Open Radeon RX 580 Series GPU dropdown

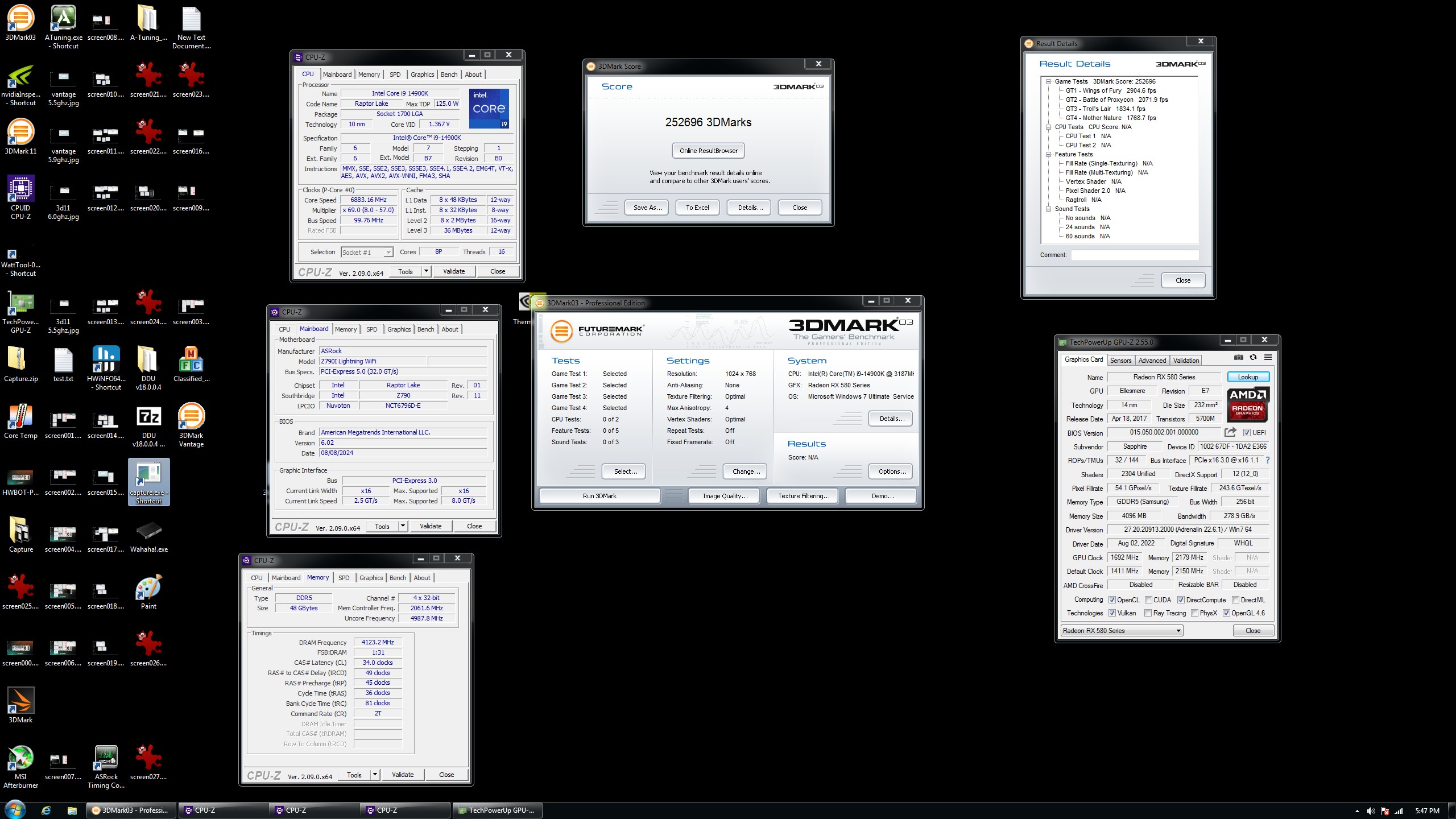pos(1122,630)
